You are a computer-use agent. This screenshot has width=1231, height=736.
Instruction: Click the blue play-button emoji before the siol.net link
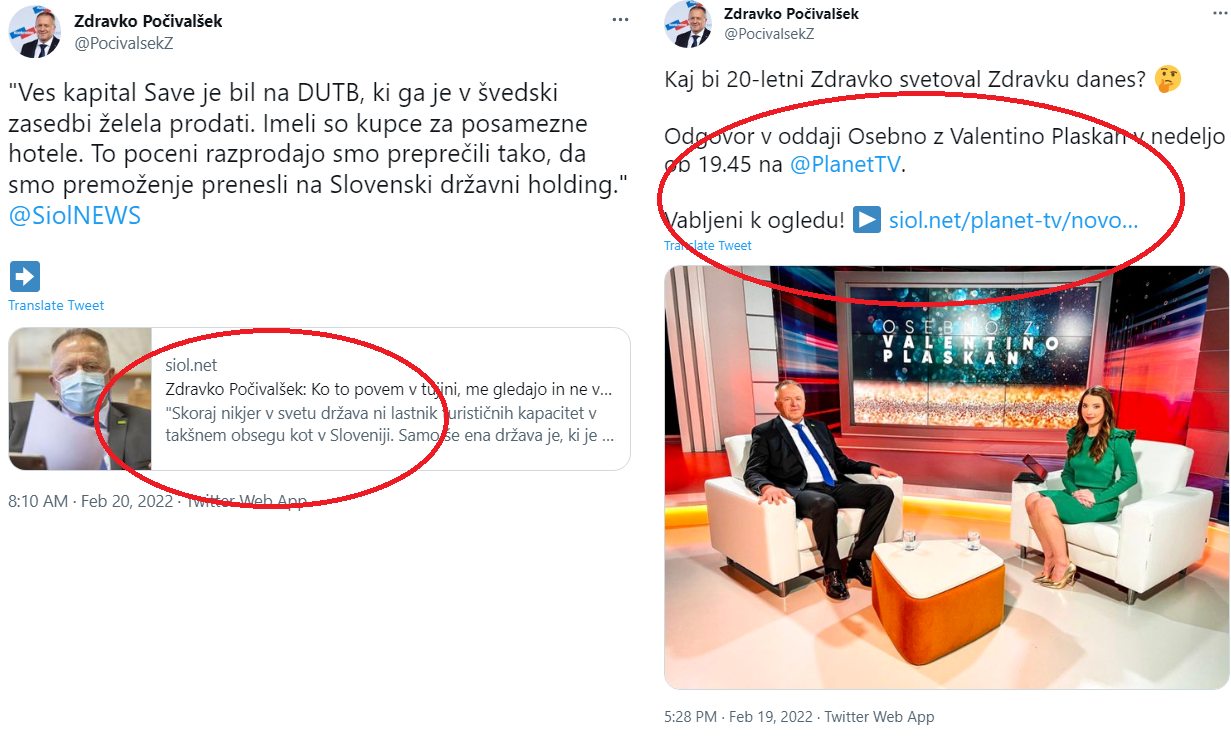pyautogui.click(x=868, y=220)
